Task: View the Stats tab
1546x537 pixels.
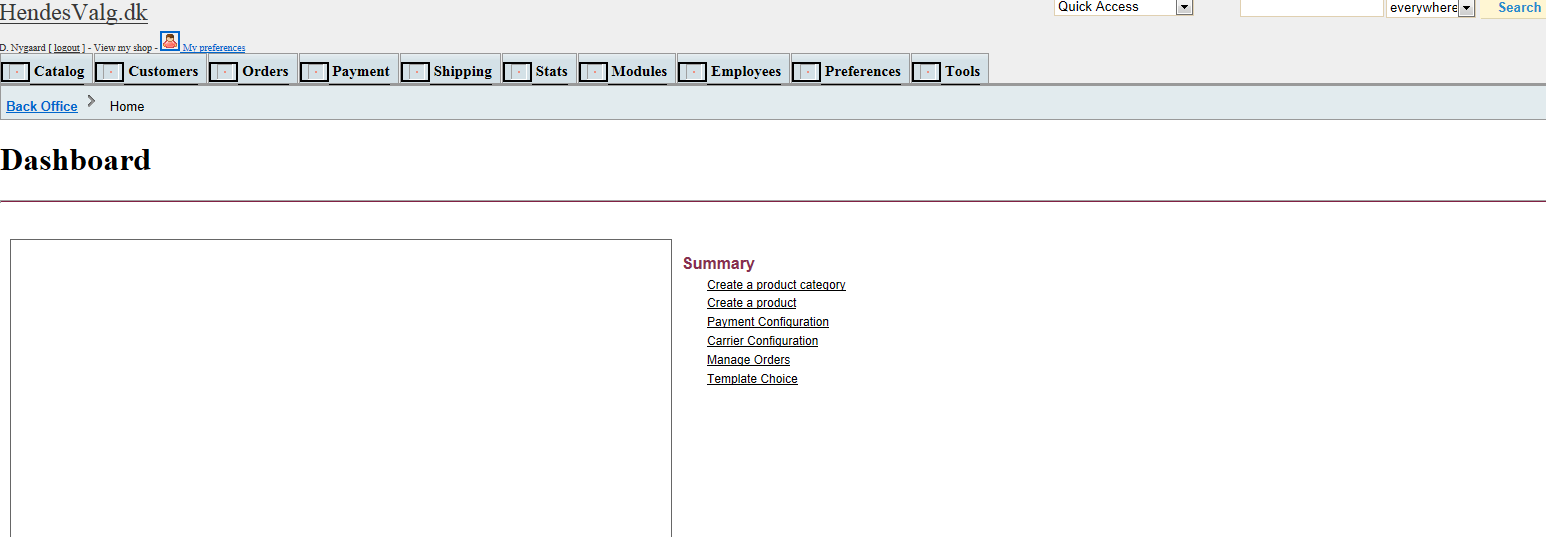Action: click(551, 71)
